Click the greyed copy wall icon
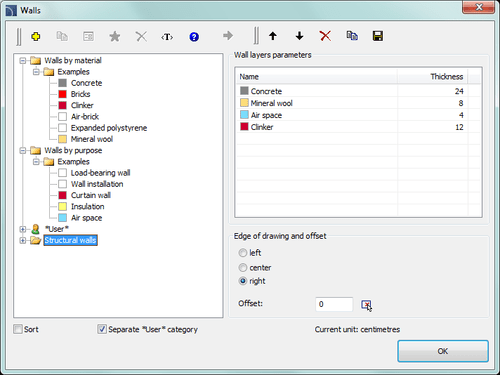The width and height of the screenshot is (500, 375). coord(62,36)
